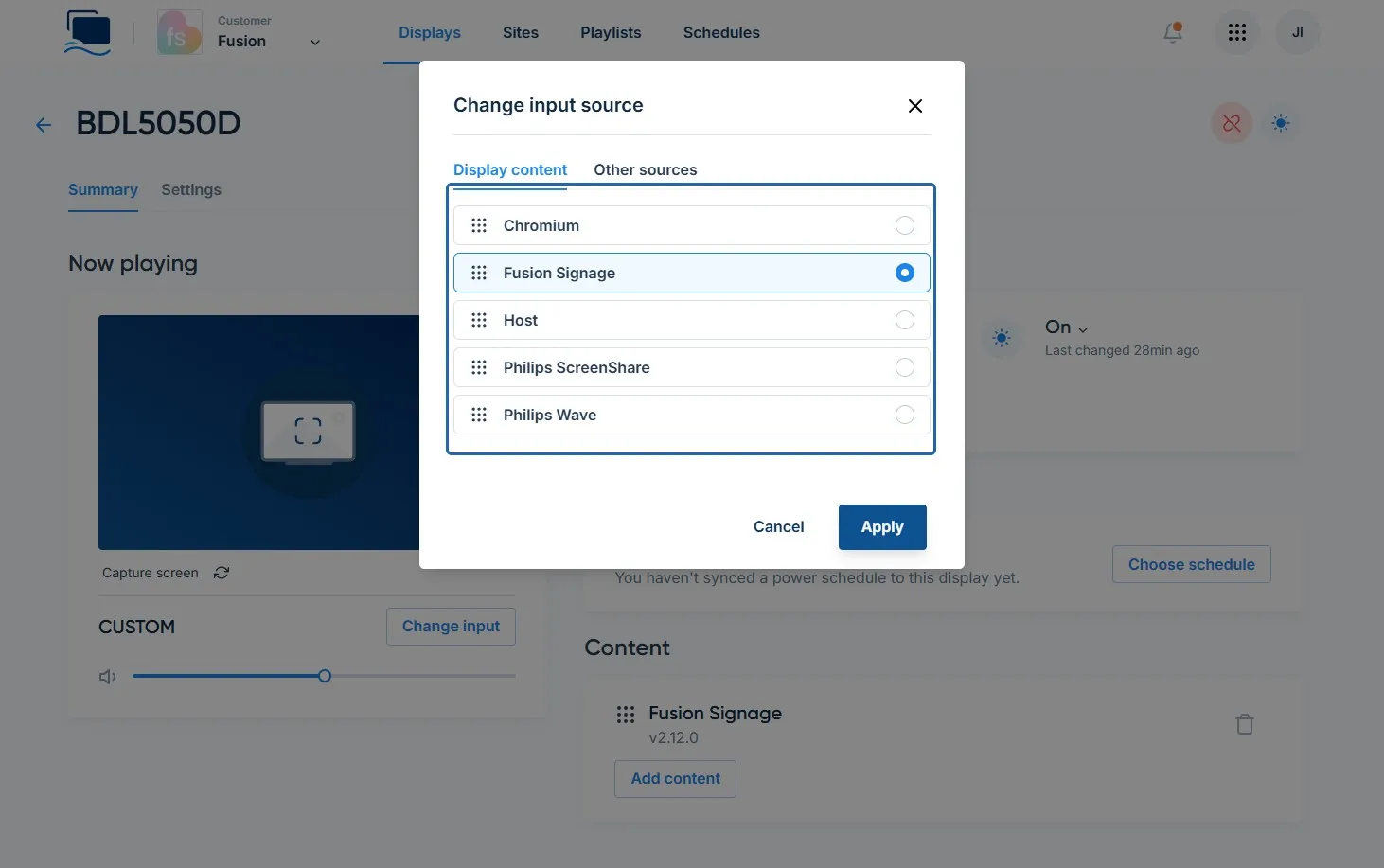Select the Chromium radio button
This screenshot has width=1384, height=868.
click(905, 225)
